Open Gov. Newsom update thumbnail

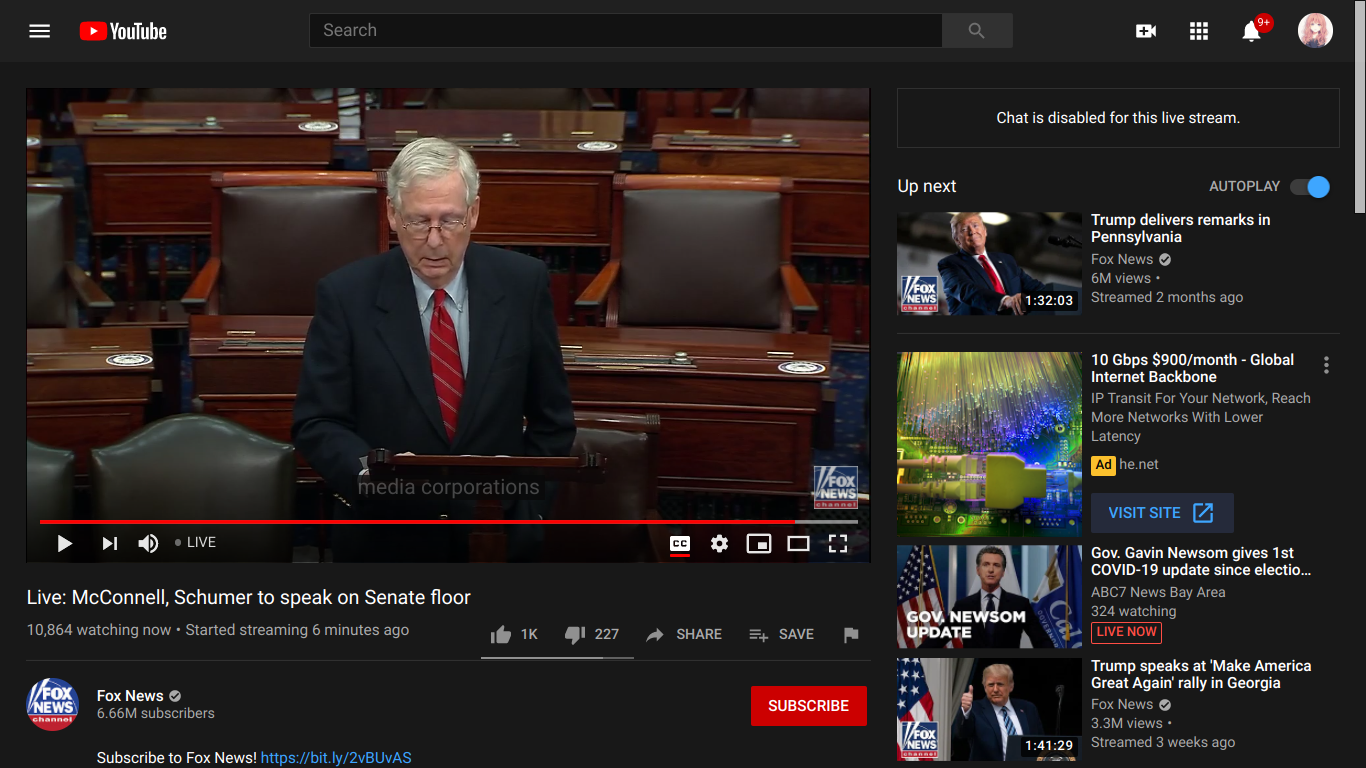tap(989, 597)
